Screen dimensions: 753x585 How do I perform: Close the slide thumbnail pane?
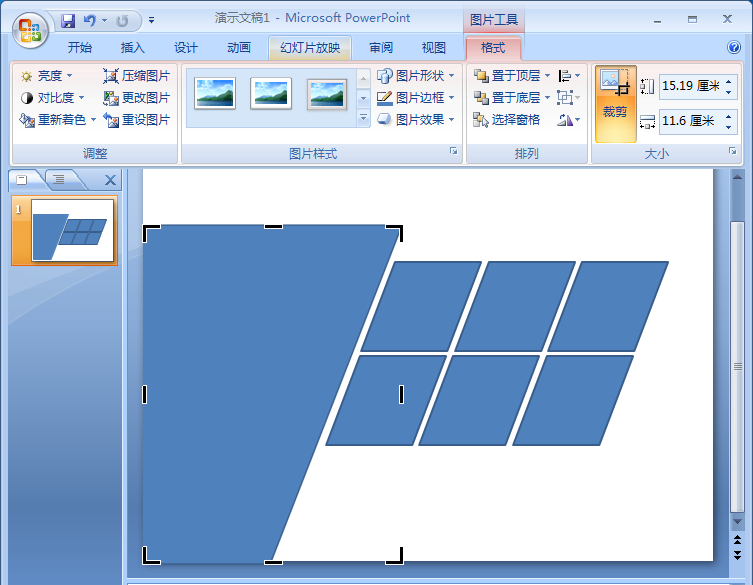tap(110, 180)
